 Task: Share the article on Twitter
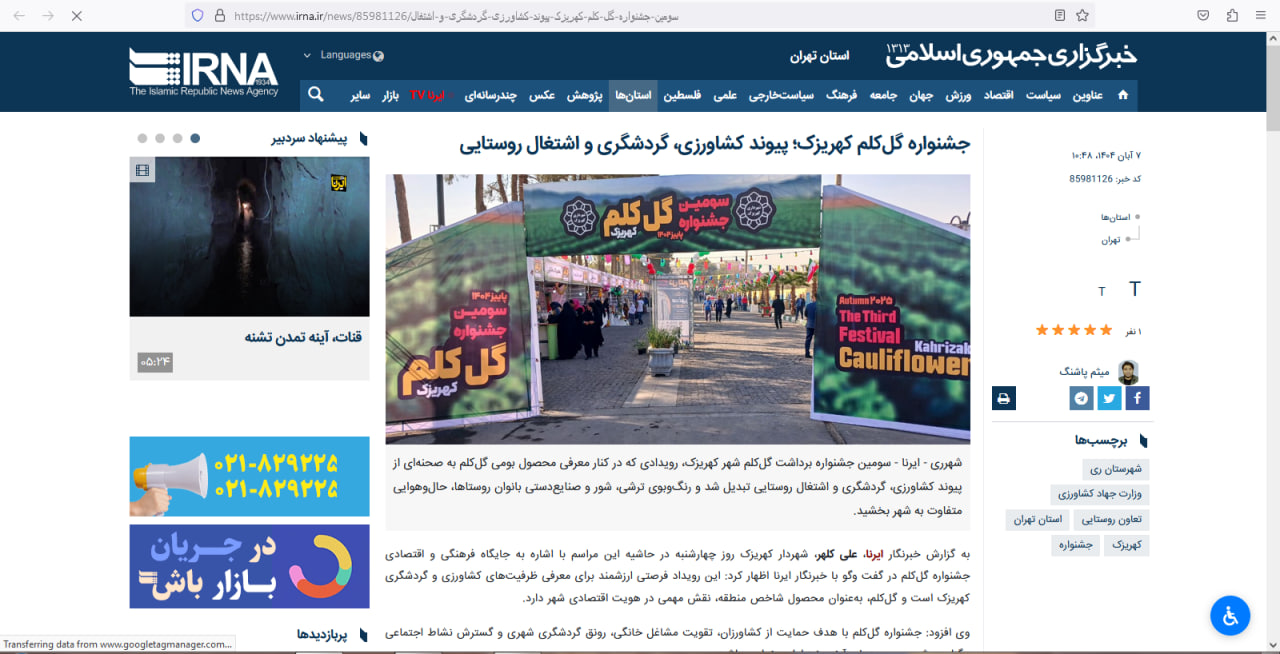point(1109,398)
